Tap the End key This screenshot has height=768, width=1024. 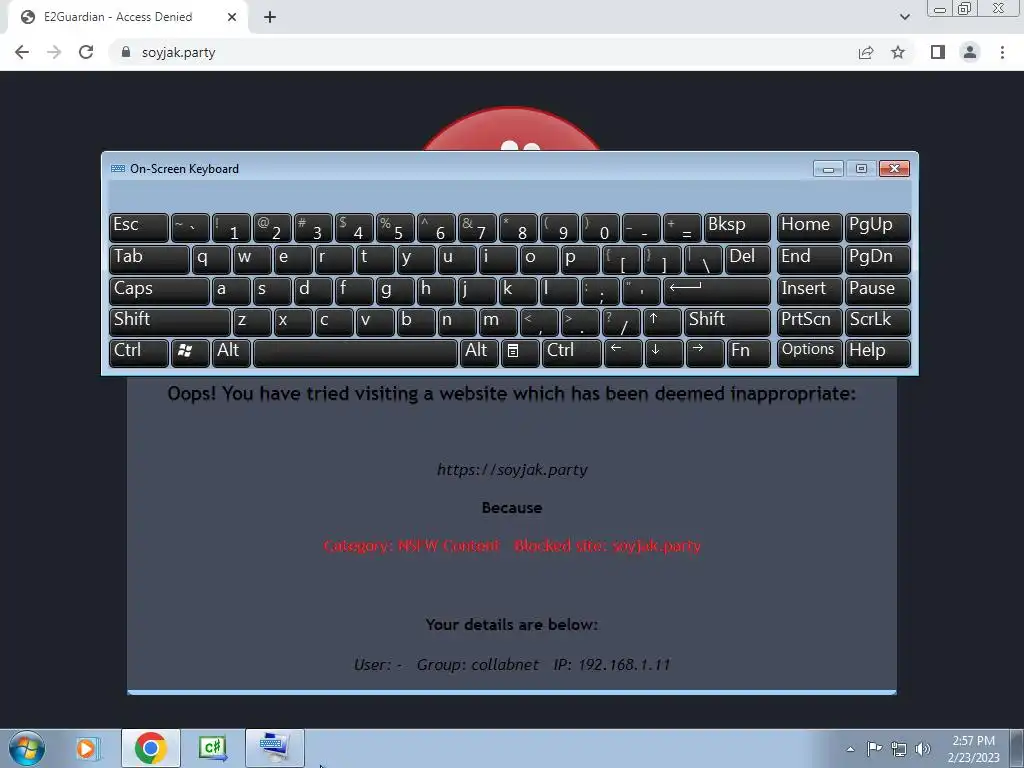coord(809,259)
